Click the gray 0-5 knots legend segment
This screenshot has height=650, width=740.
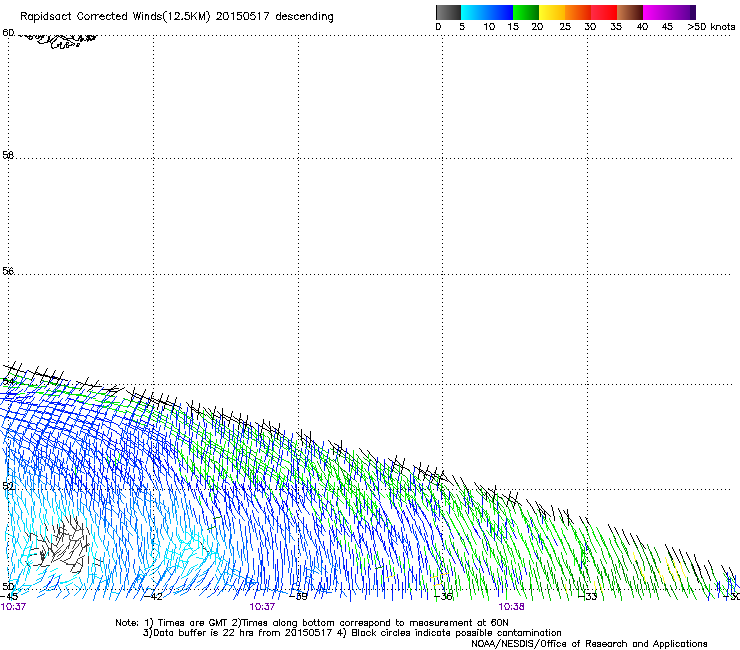[x=448, y=12]
